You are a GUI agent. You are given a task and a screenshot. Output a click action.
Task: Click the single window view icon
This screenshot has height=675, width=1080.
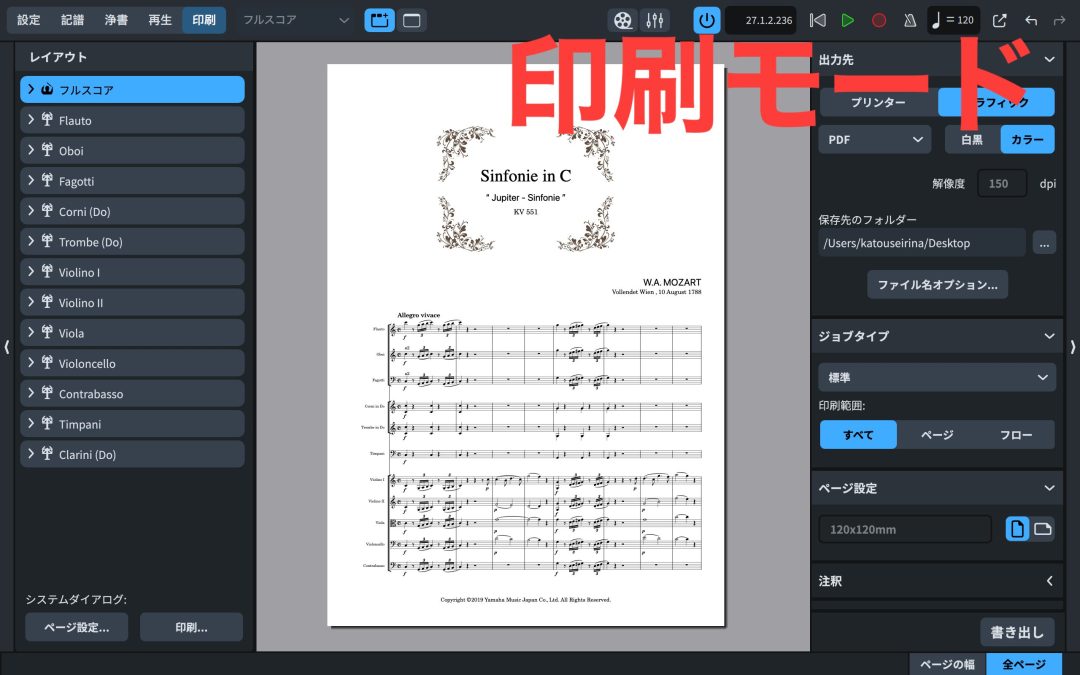click(412, 20)
